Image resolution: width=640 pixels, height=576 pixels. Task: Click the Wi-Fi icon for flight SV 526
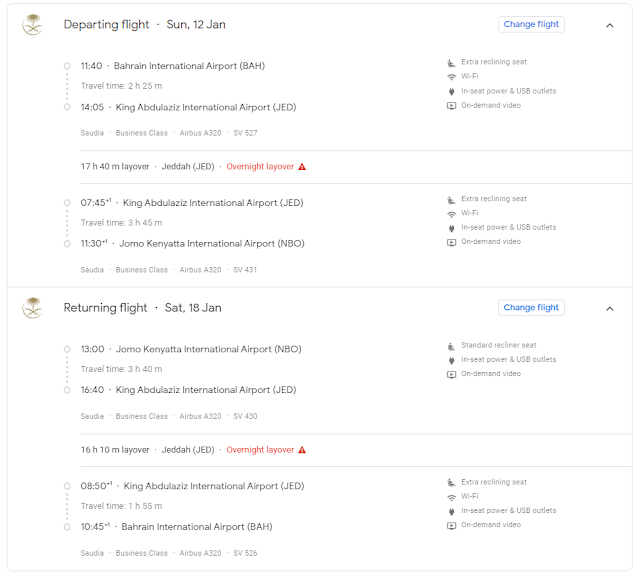click(x=451, y=496)
